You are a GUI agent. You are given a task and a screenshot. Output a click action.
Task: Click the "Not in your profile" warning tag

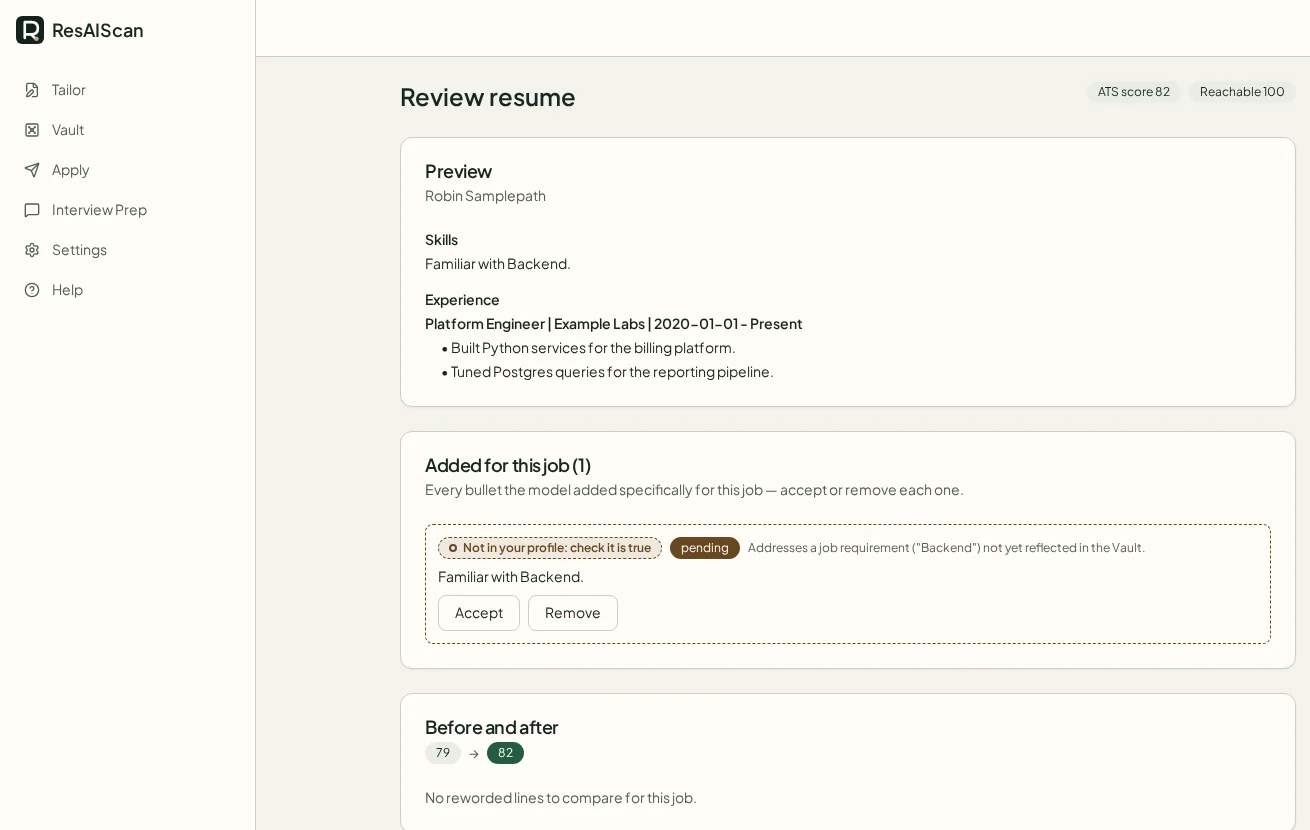(x=550, y=548)
